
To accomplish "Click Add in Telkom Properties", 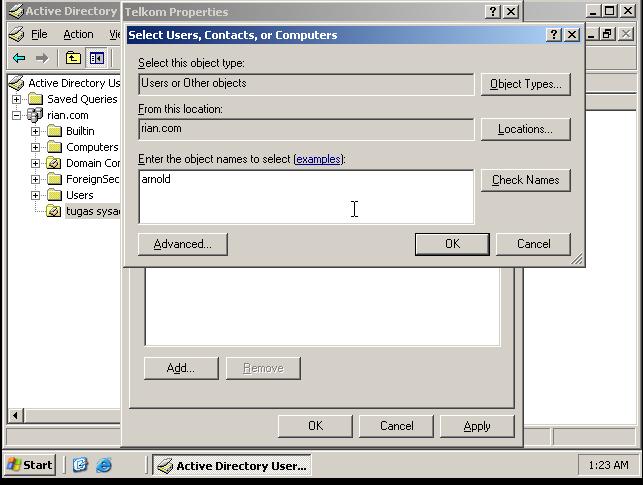I will tap(181, 368).
